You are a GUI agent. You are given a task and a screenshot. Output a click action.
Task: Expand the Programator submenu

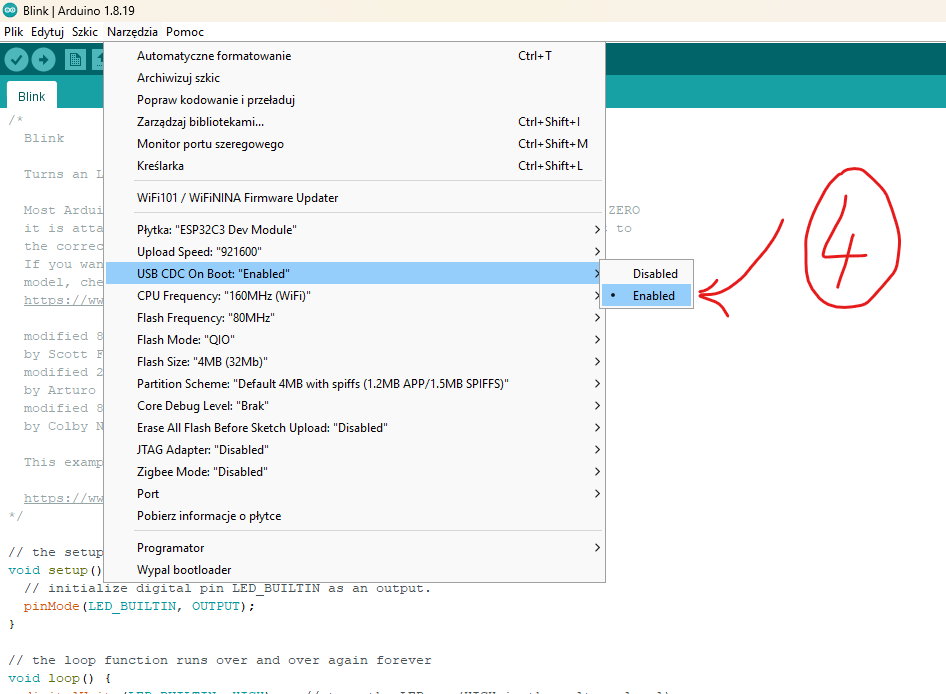click(355, 548)
